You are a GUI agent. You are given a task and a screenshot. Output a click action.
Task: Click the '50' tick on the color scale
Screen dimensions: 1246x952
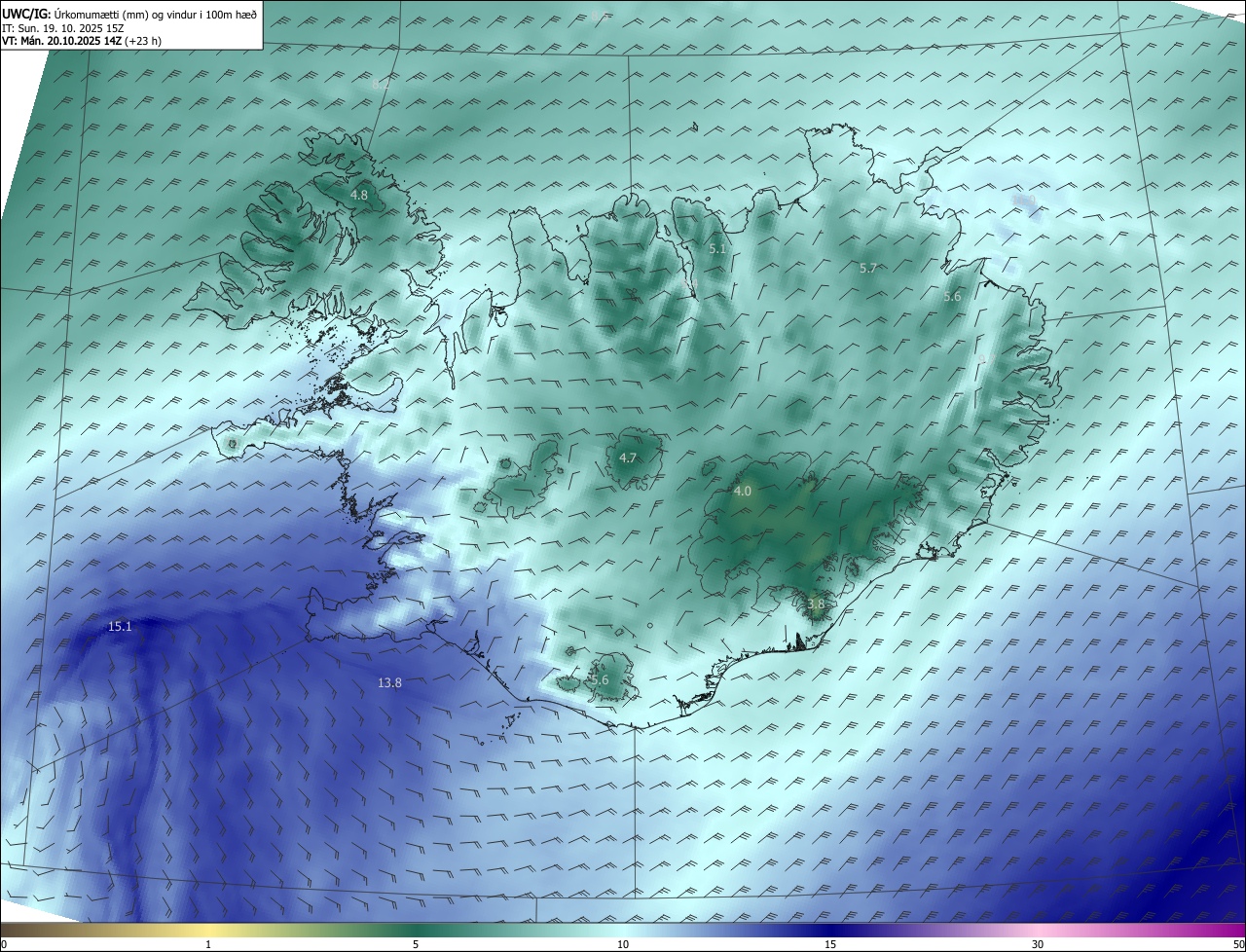(1238, 944)
